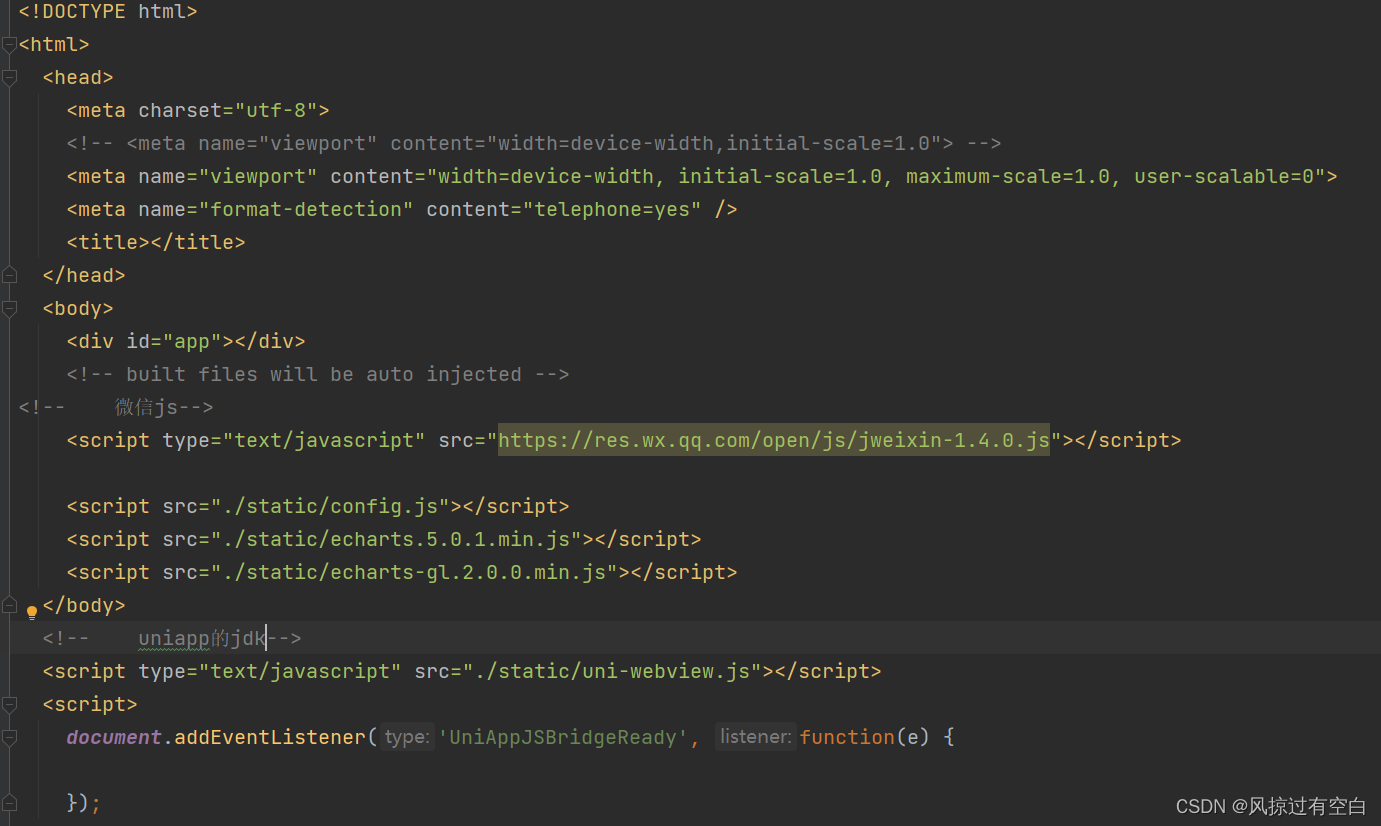Click 'maximum-scale=1.0' in viewport content

pos(1007,176)
